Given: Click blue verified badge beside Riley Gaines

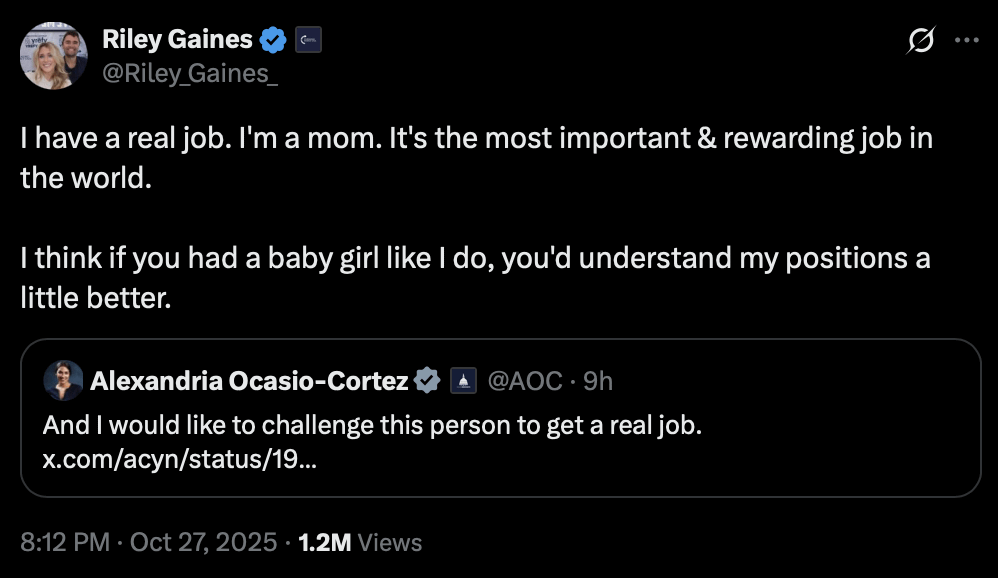Looking at the screenshot, I should (272, 40).
